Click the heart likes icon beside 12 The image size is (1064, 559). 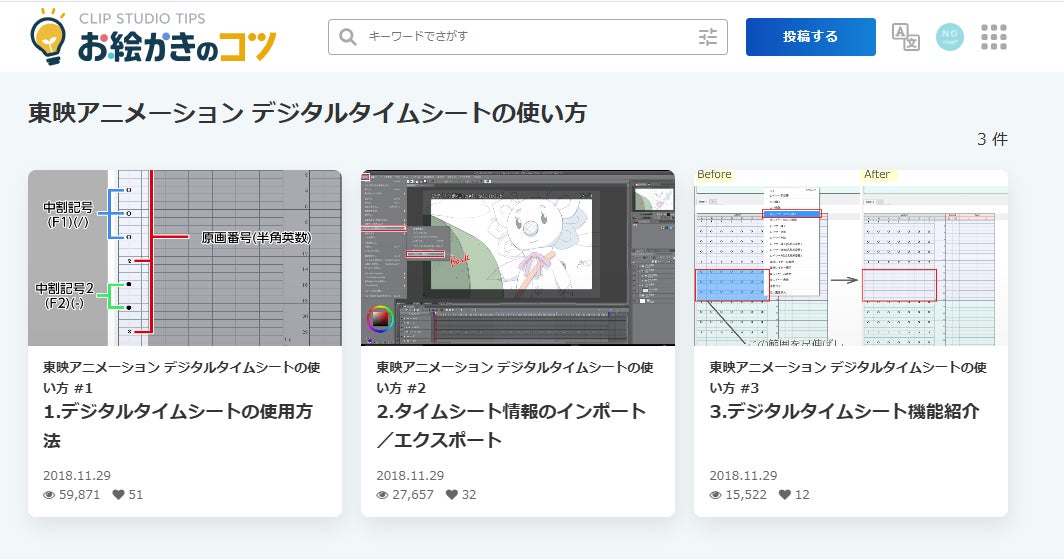click(784, 495)
